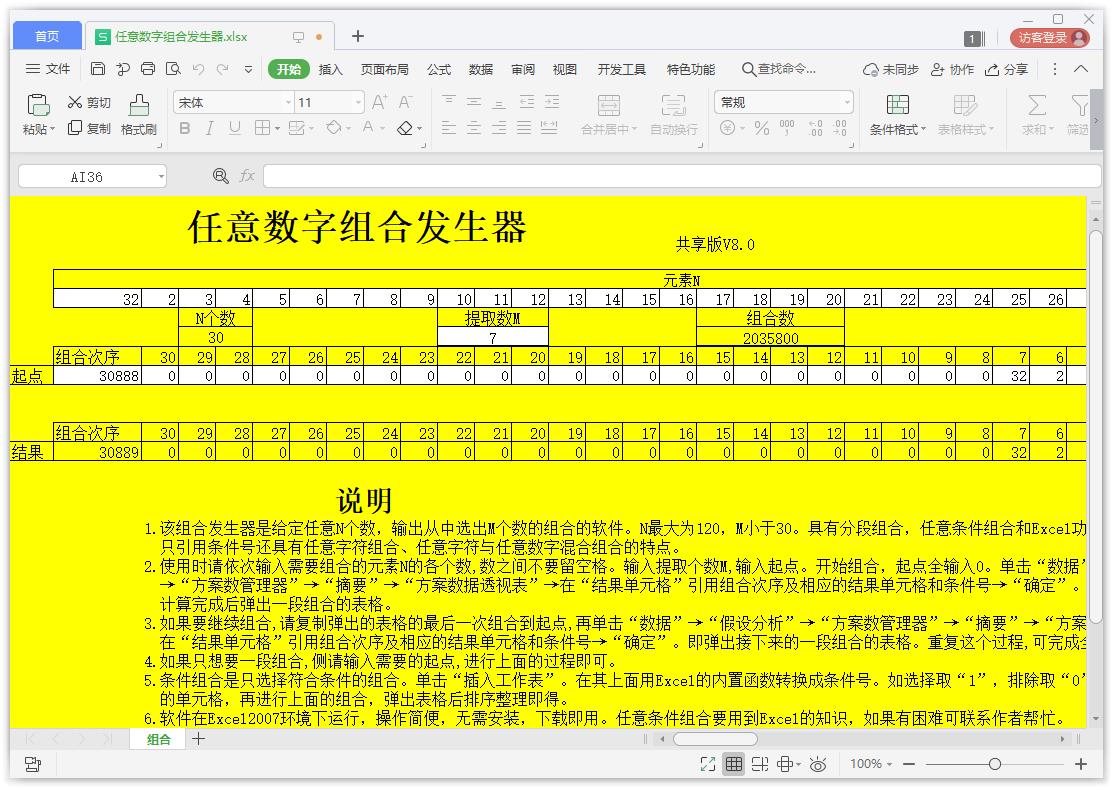The height and width of the screenshot is (788, 1113).
Task: Click the clear format eraser icon
Action: 405,128
